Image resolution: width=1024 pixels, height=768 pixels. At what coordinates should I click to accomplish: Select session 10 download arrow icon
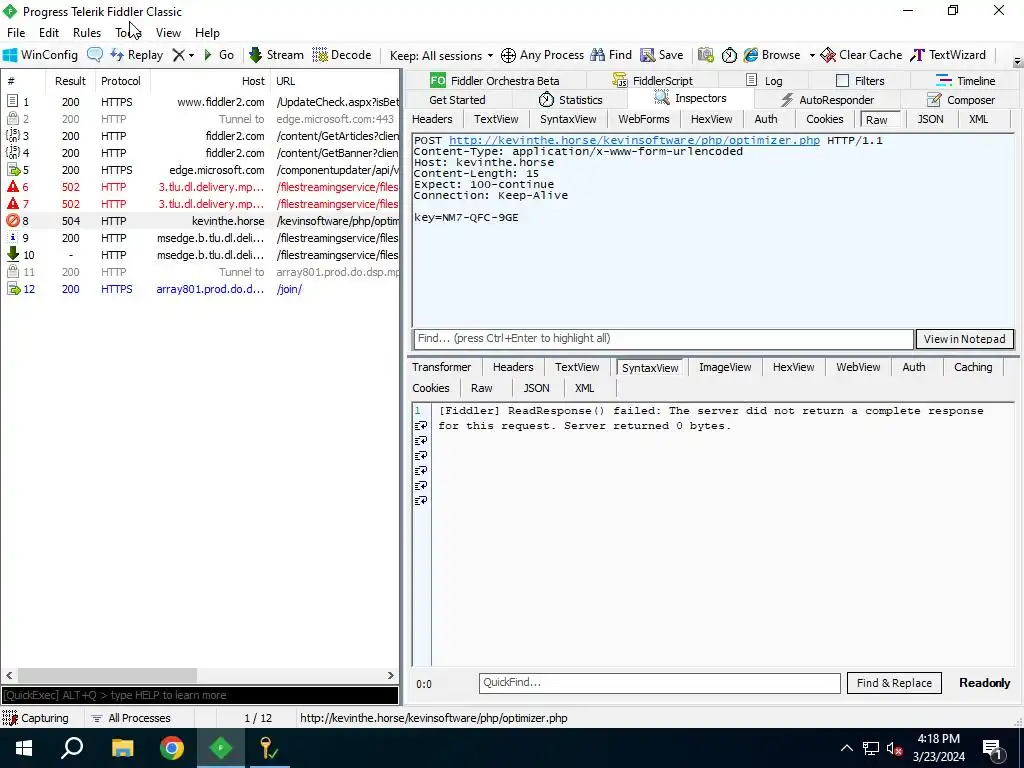[x=12, y=255]
